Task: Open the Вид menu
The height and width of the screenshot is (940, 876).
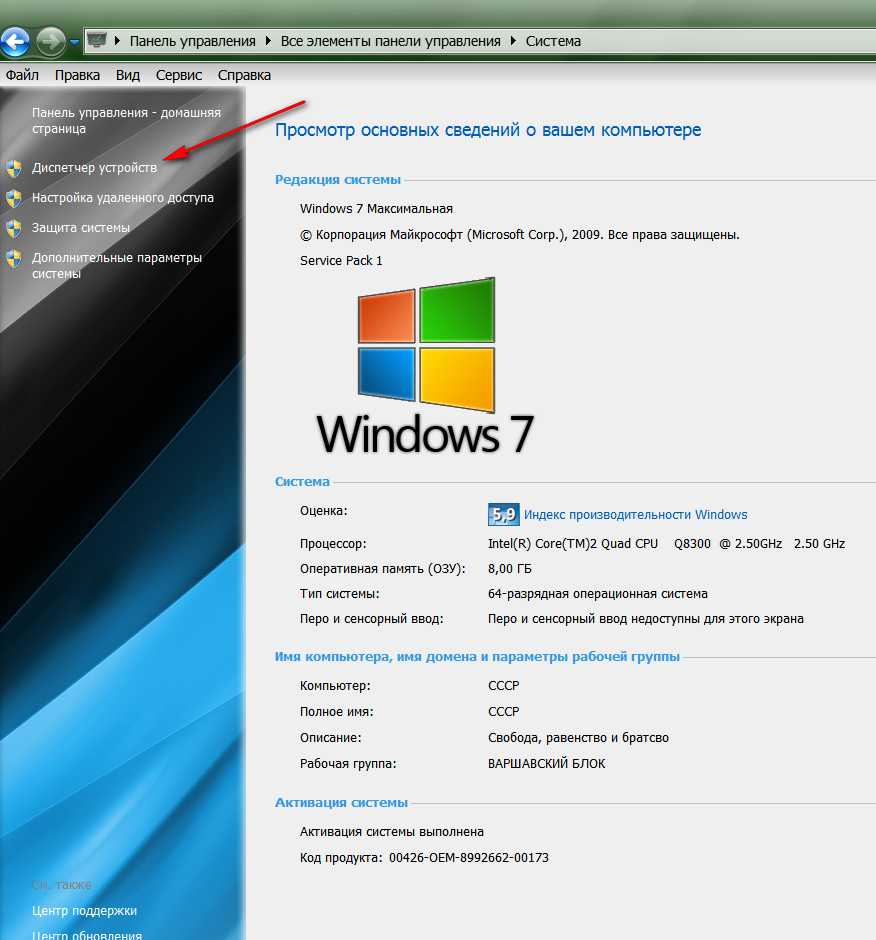Action: (x=127, y=75)
